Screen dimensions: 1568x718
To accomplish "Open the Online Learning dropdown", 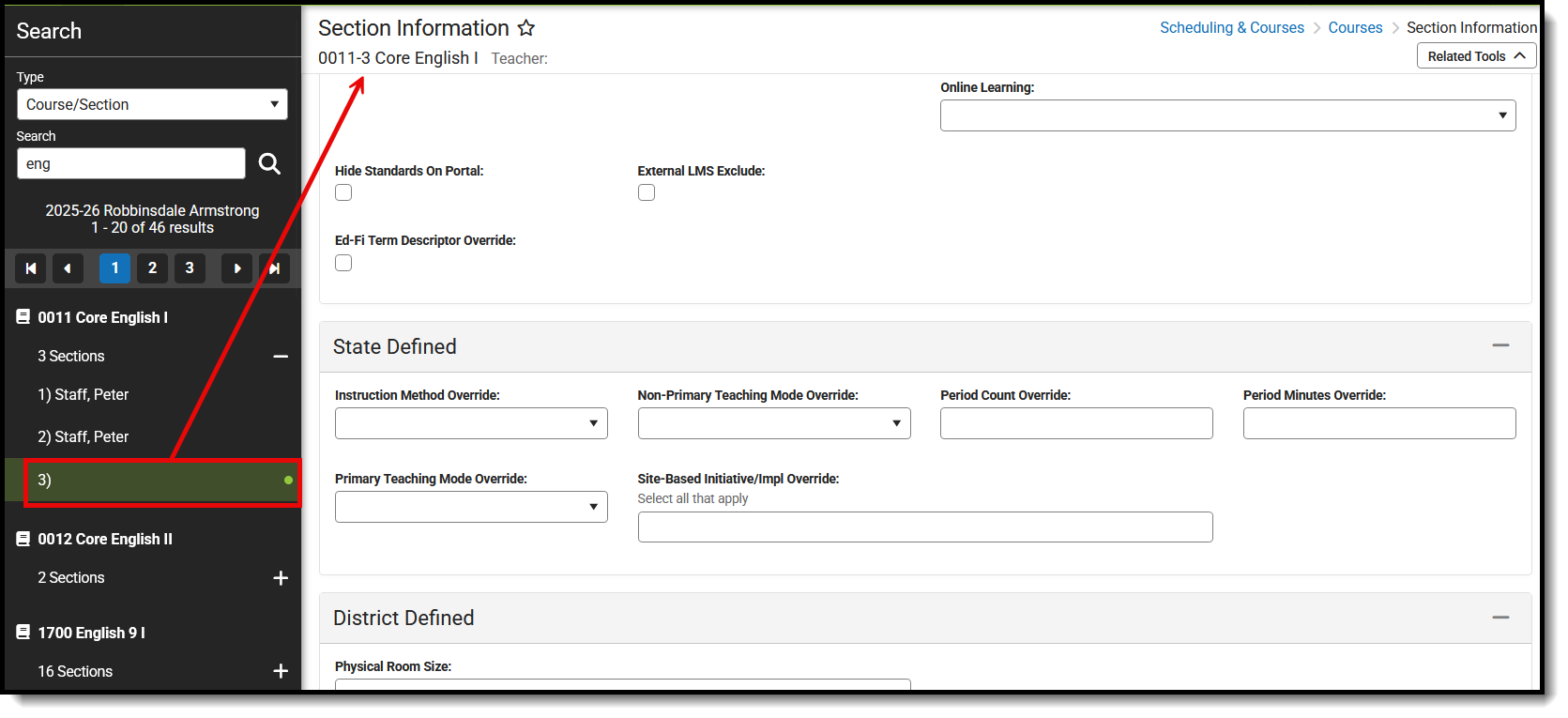I will (x=1227, y=115).
